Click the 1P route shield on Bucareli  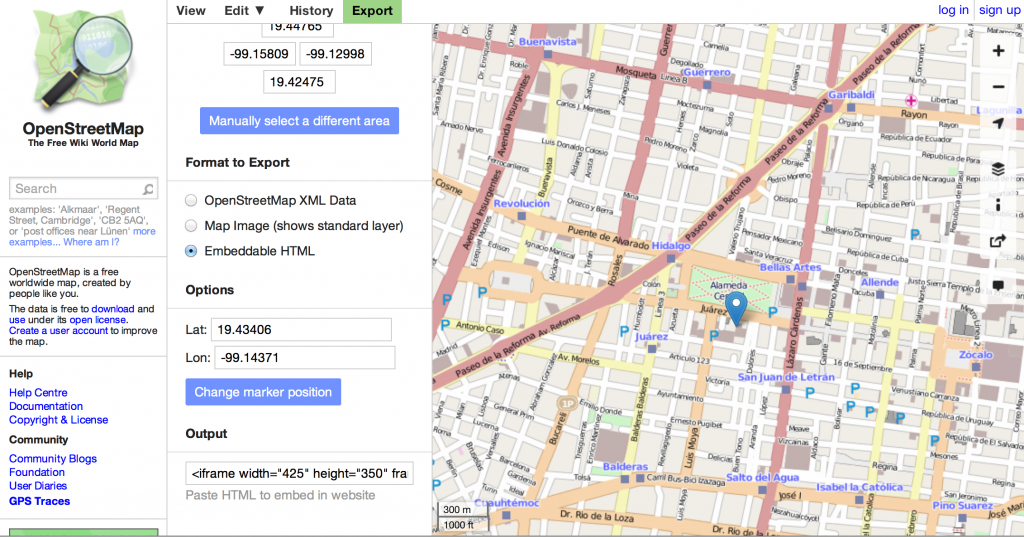pos(568,403)
